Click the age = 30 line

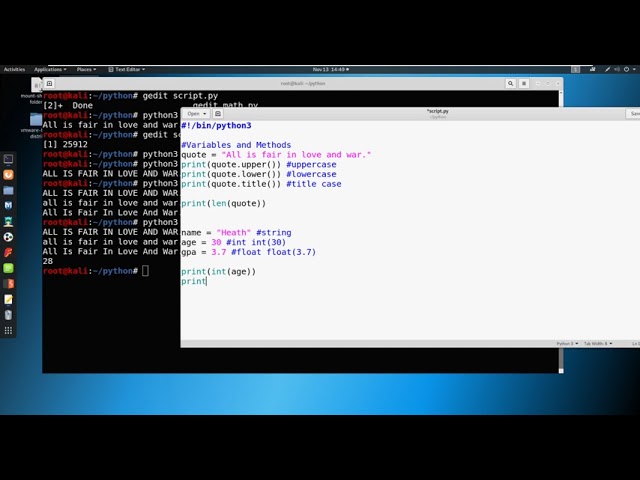(x=233, y=242)
